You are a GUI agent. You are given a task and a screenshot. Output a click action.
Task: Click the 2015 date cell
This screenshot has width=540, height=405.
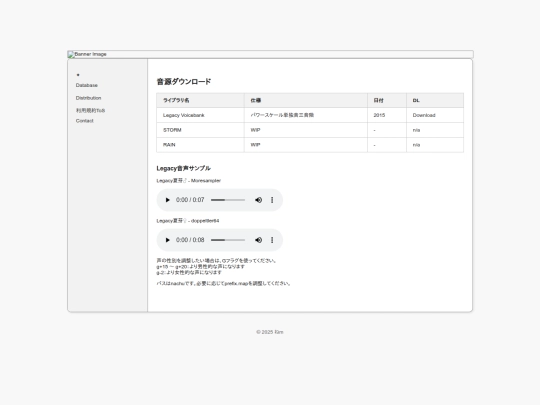point(387,115)
